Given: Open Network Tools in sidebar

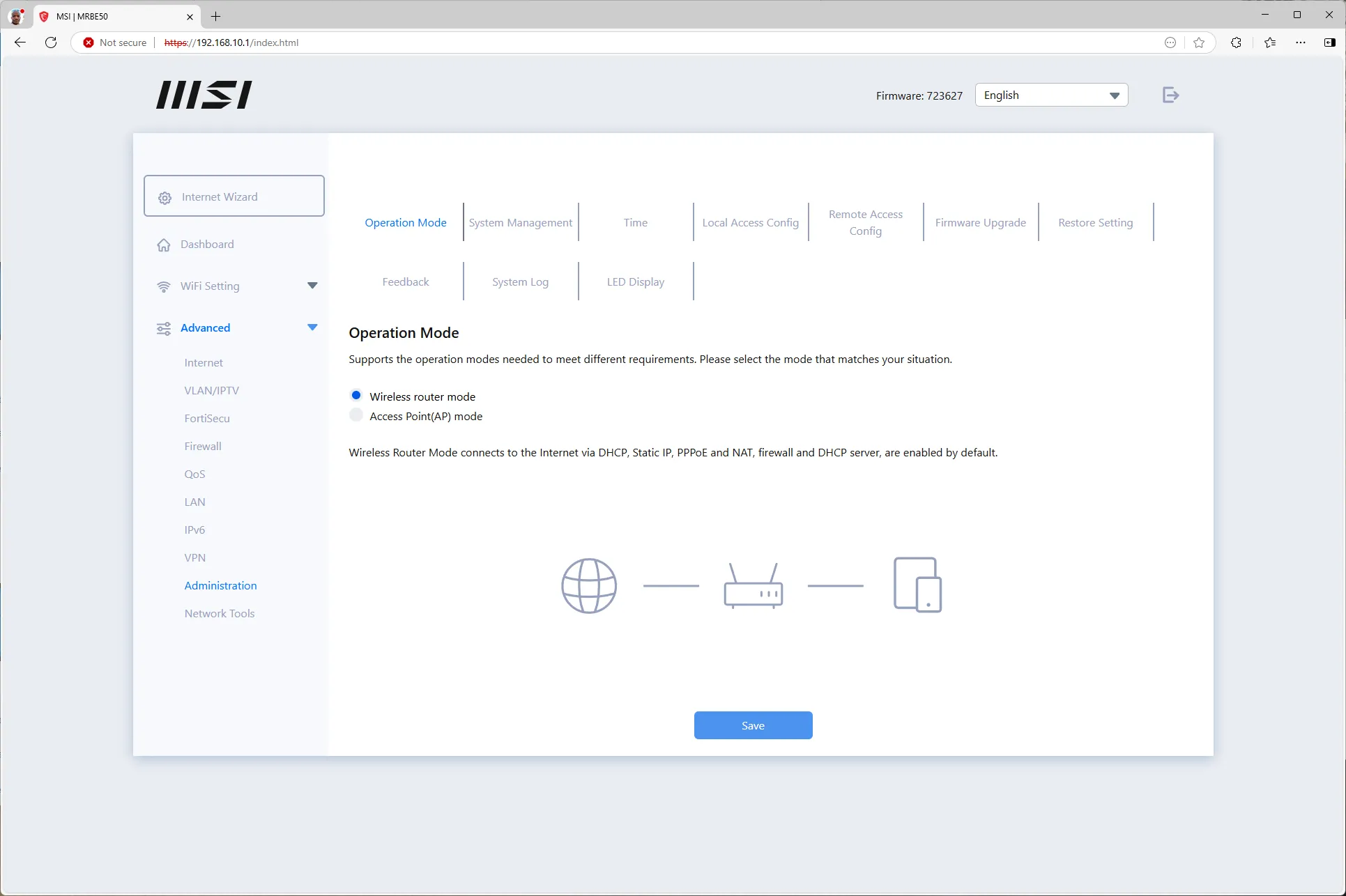Looking at the screenshot, I should (220, 614).
